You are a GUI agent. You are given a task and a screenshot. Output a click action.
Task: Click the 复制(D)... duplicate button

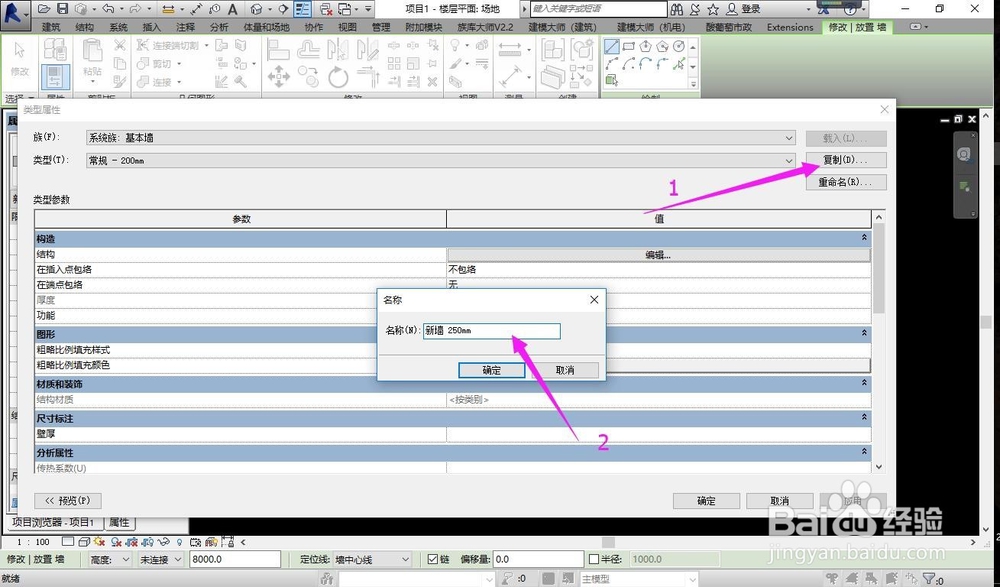(846, 160)
